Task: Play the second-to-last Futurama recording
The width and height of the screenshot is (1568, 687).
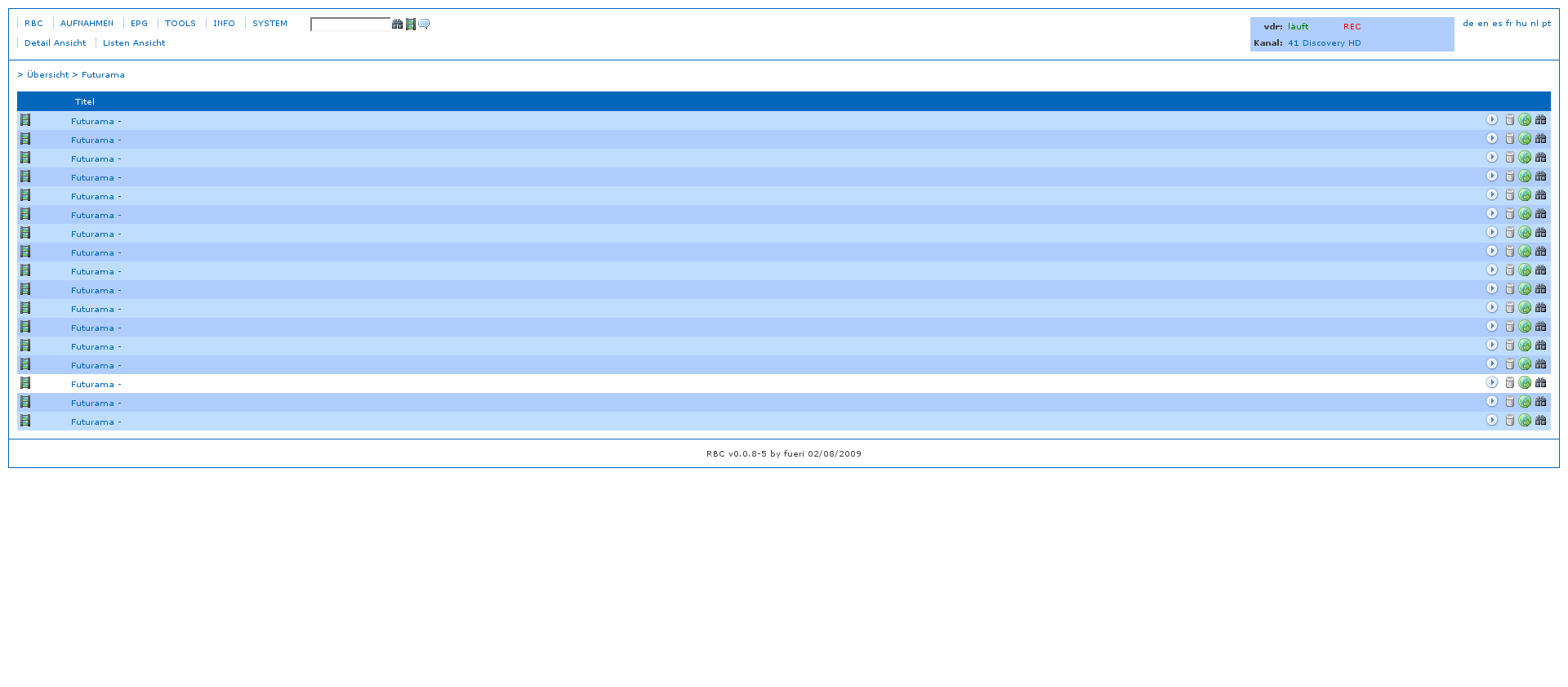Action: [1492, 401]
